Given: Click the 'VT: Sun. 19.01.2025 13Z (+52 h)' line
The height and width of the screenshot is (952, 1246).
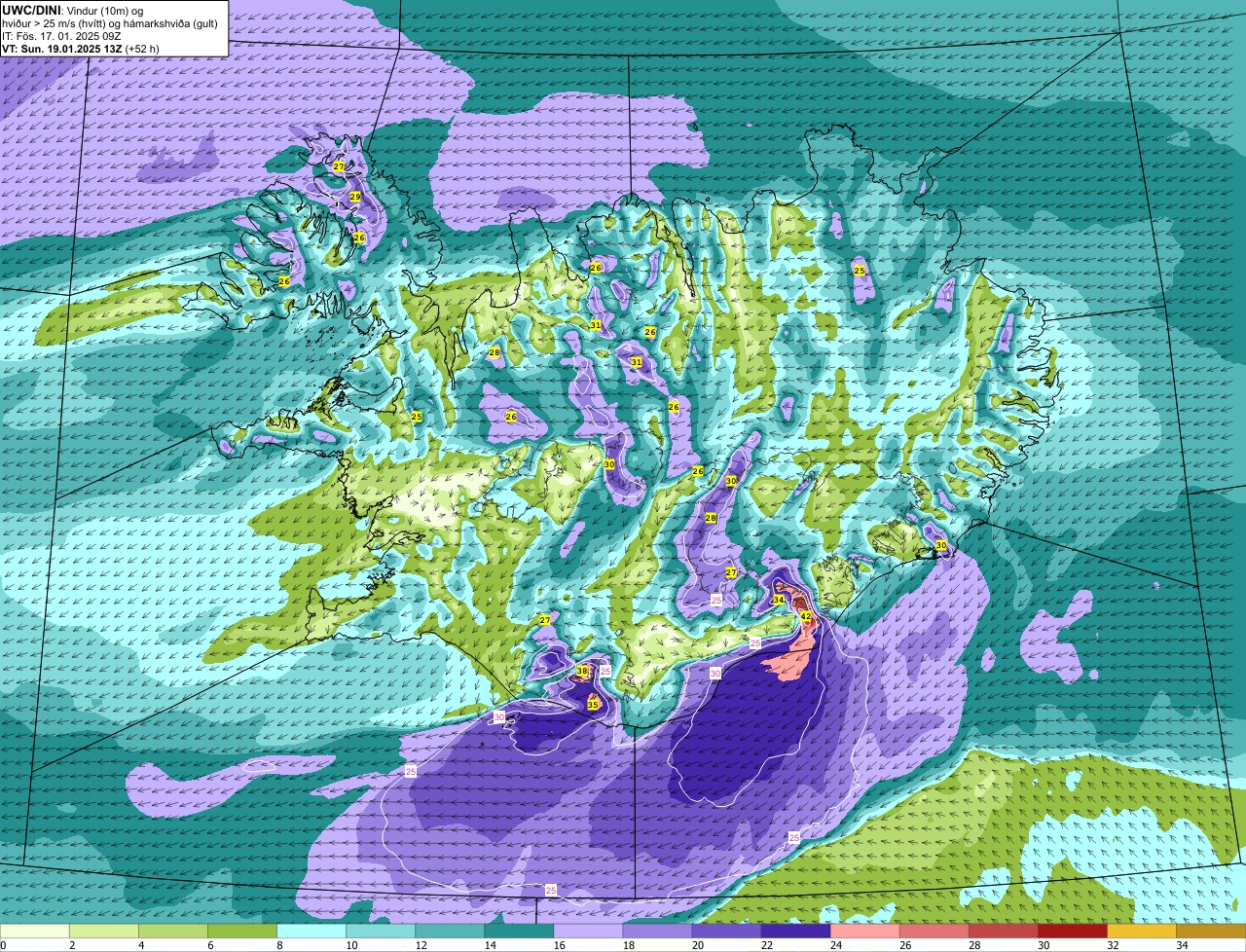Looking at the screenshot, I should click(x=81, y=48).
